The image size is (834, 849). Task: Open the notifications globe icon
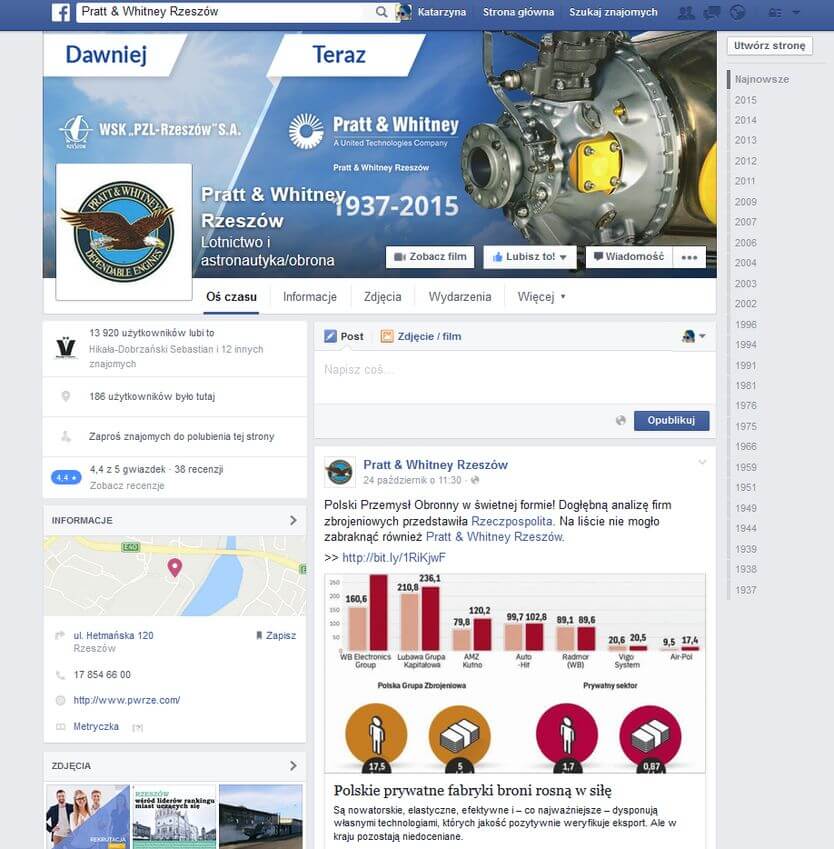tap(737, 12)
